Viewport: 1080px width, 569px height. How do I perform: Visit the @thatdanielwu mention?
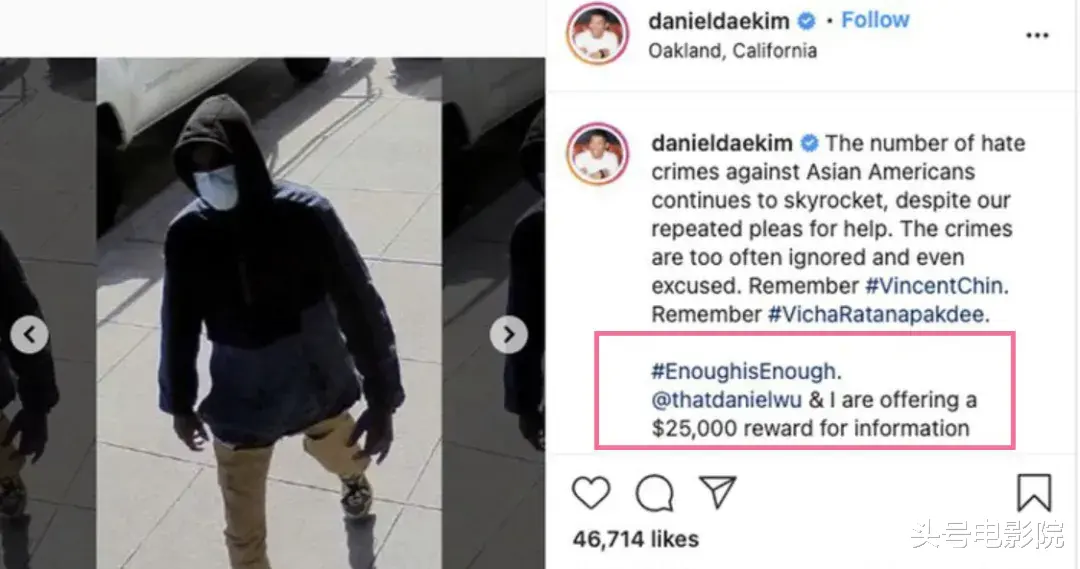tap(727, 400)
